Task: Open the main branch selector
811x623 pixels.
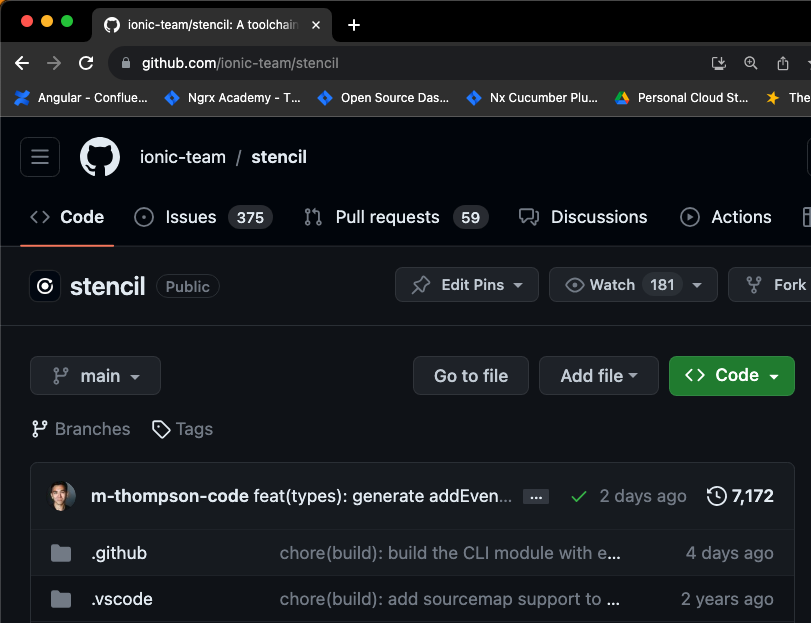Action: [95, 375]
